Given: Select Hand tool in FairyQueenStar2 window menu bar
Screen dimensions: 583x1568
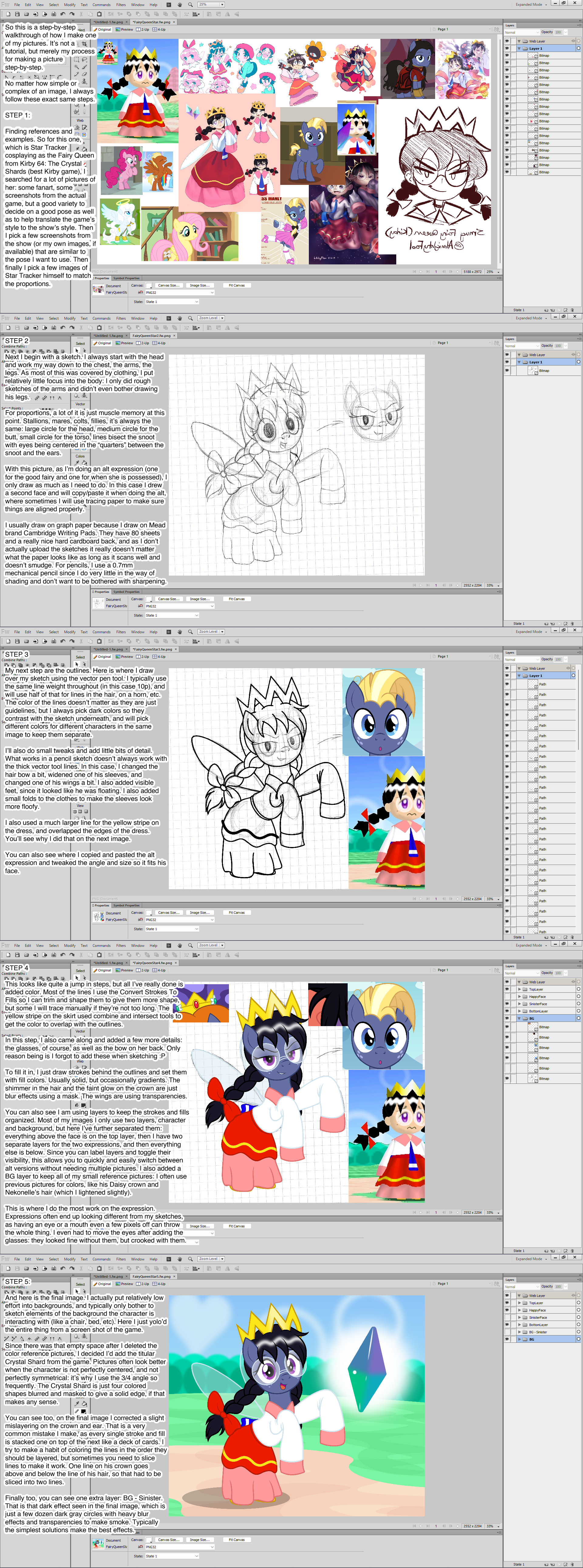Looking at the screenshot, I should (x=179, y=318).
